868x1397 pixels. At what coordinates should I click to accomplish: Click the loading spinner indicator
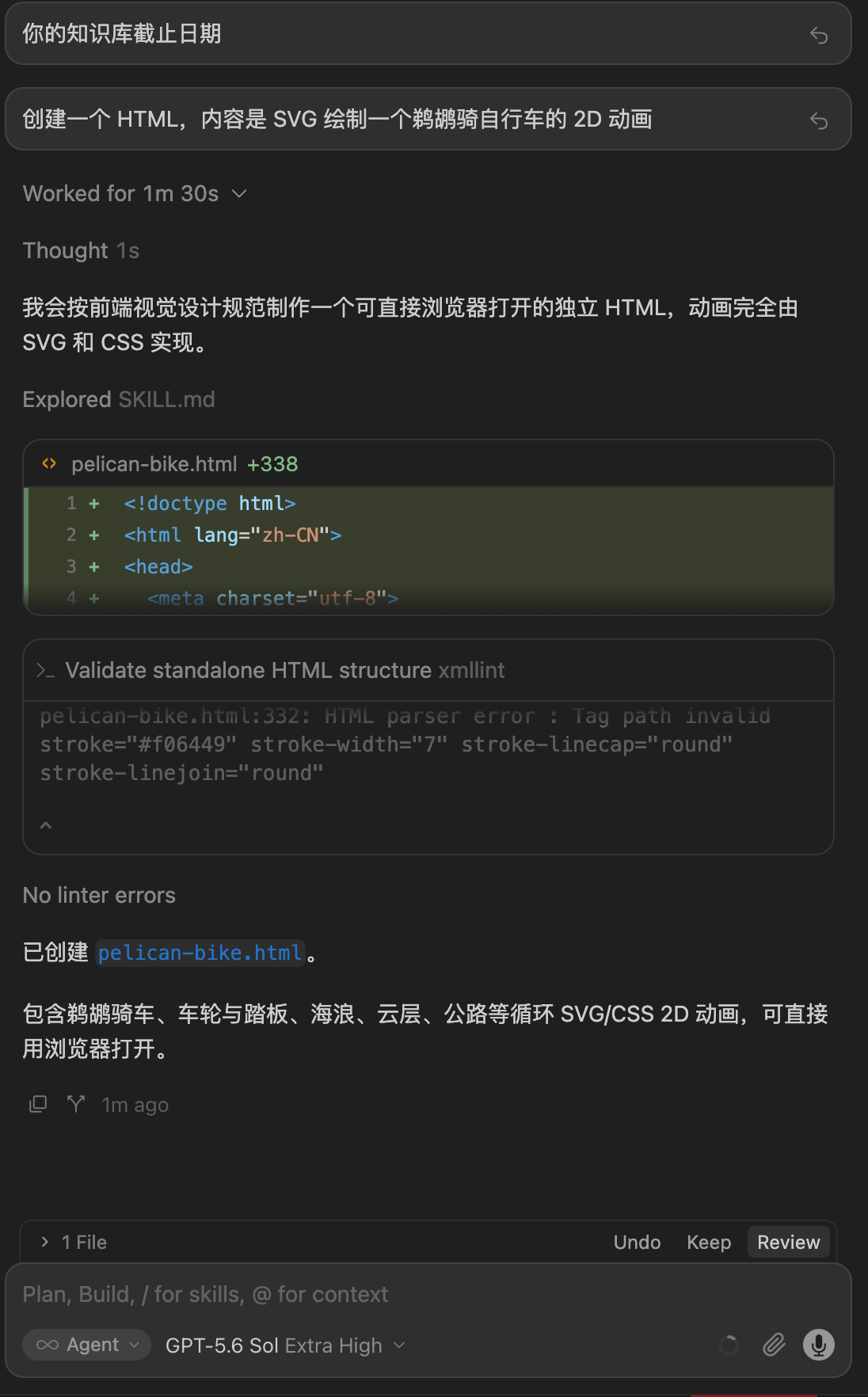coord(729,1345)
